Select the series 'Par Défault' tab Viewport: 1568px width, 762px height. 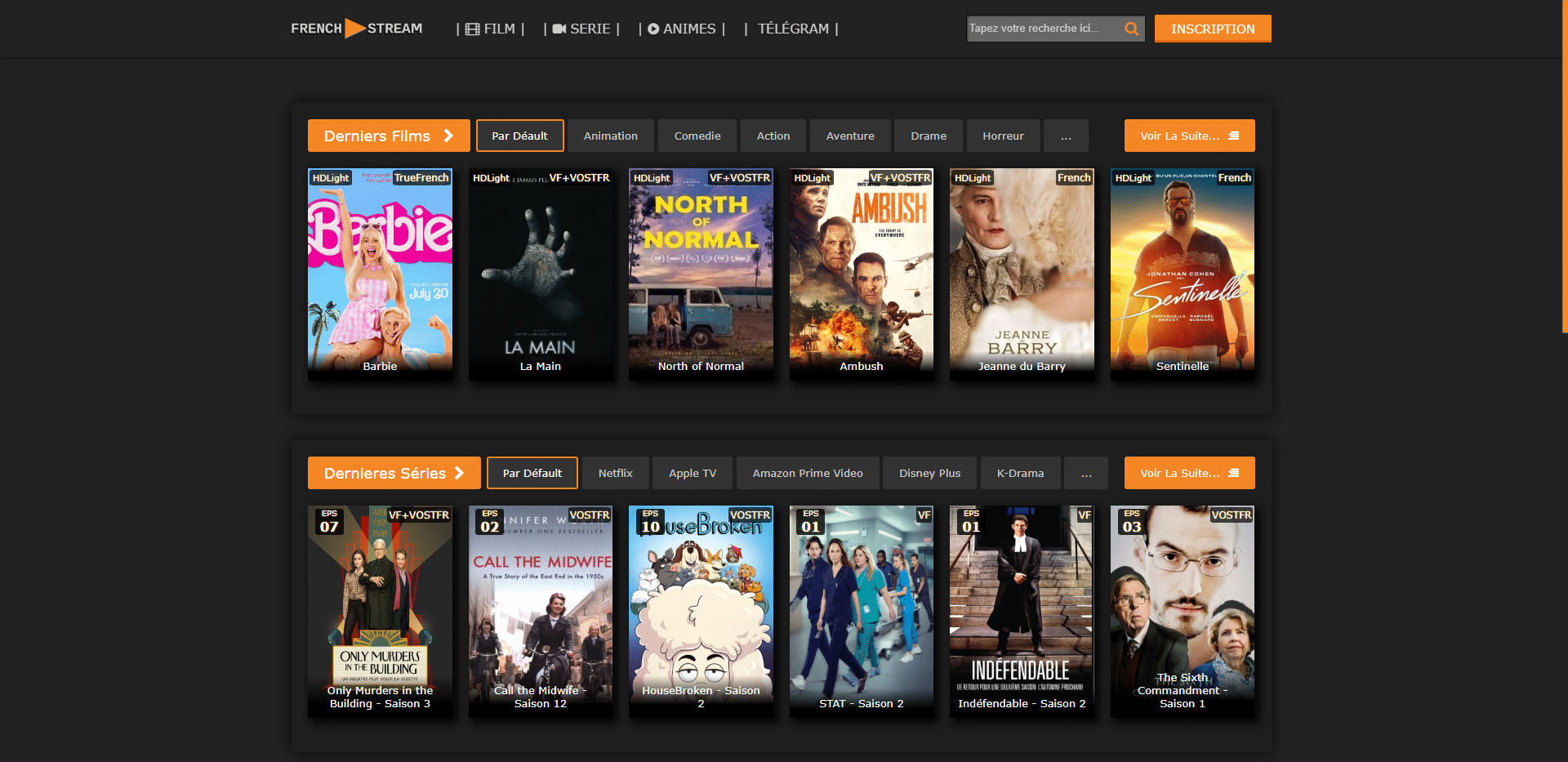(532, 473)
